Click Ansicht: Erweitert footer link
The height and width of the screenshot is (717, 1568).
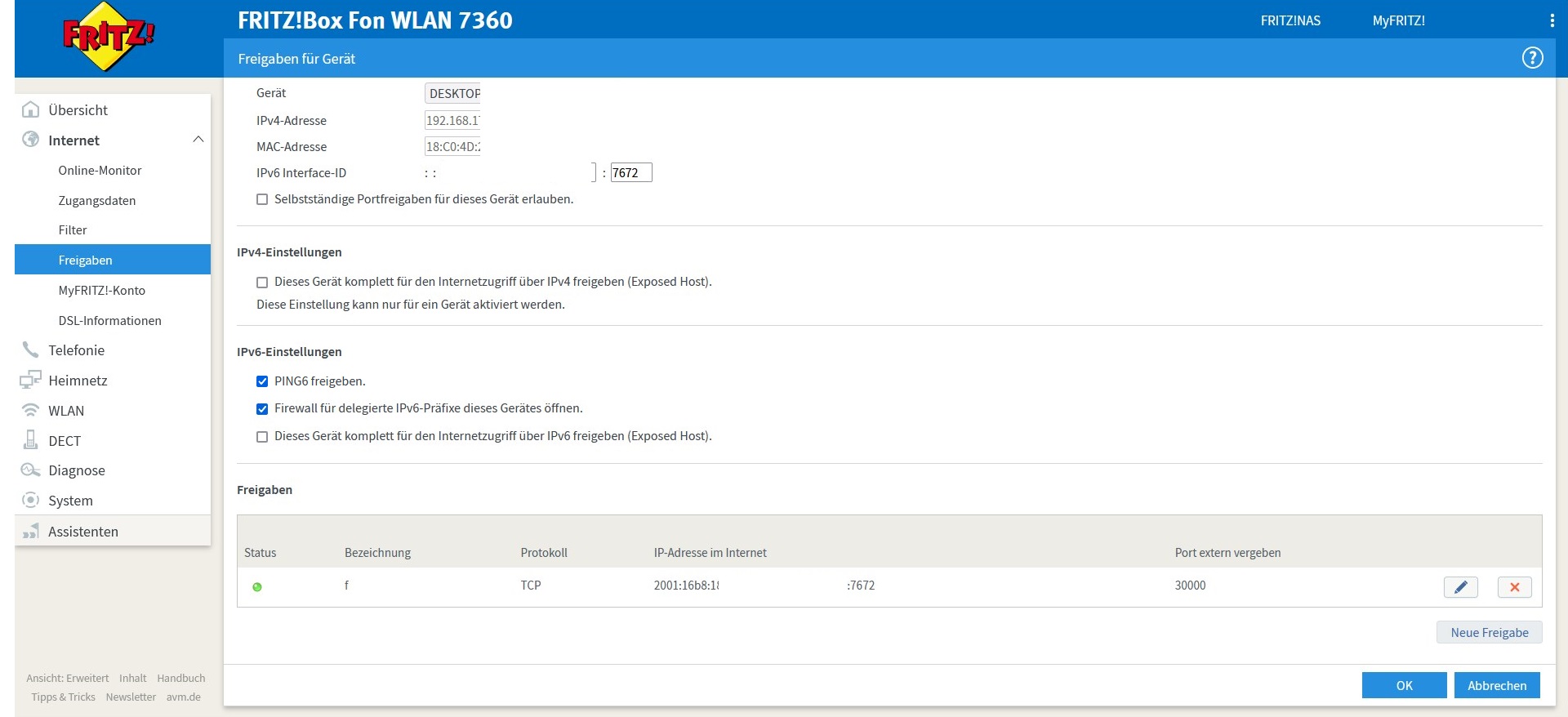click(67, 678)
